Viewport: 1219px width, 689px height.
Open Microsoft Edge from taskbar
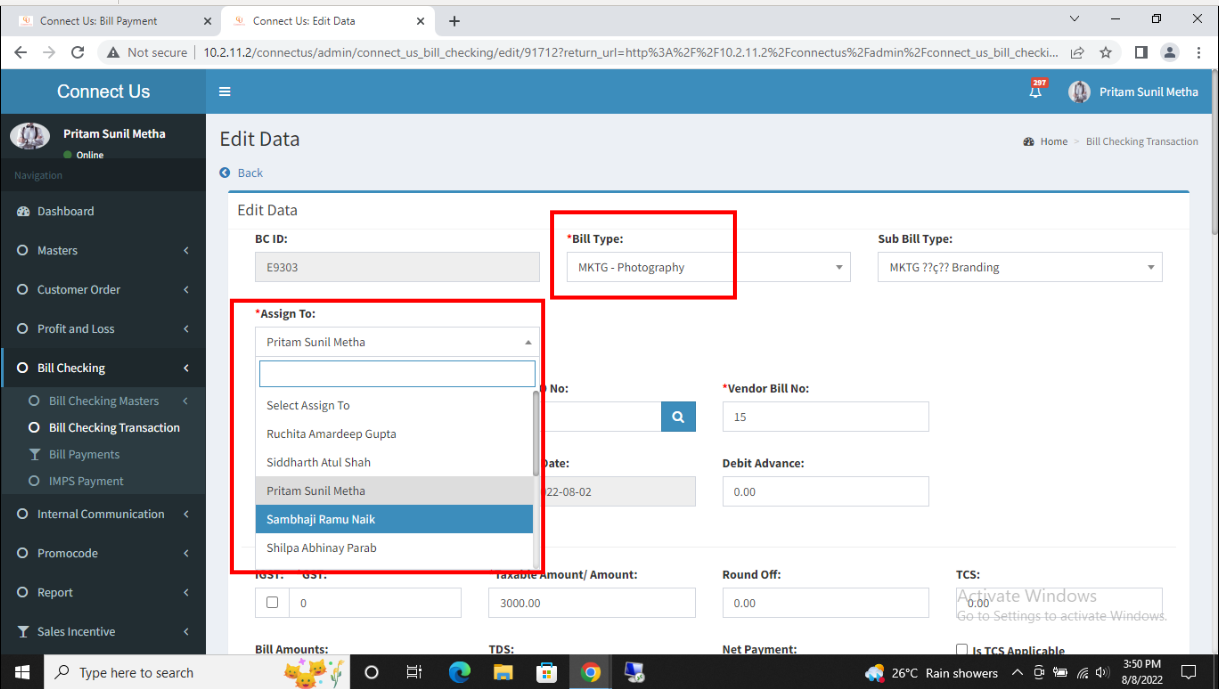pyautogui.click(x=459, y=672)
